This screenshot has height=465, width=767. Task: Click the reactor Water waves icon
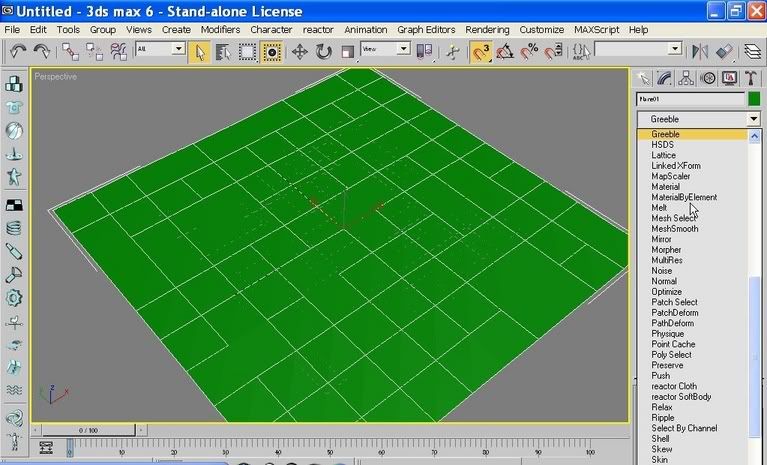point(14,390)
